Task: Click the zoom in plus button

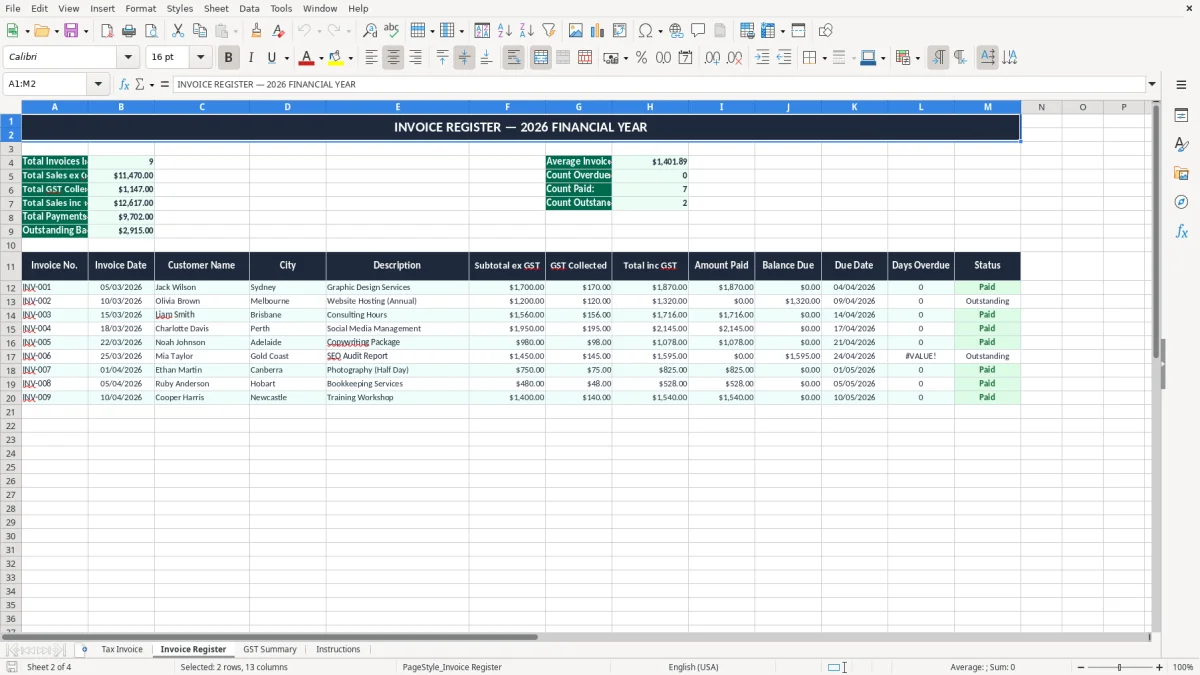Action: [x=1160, y=667]
